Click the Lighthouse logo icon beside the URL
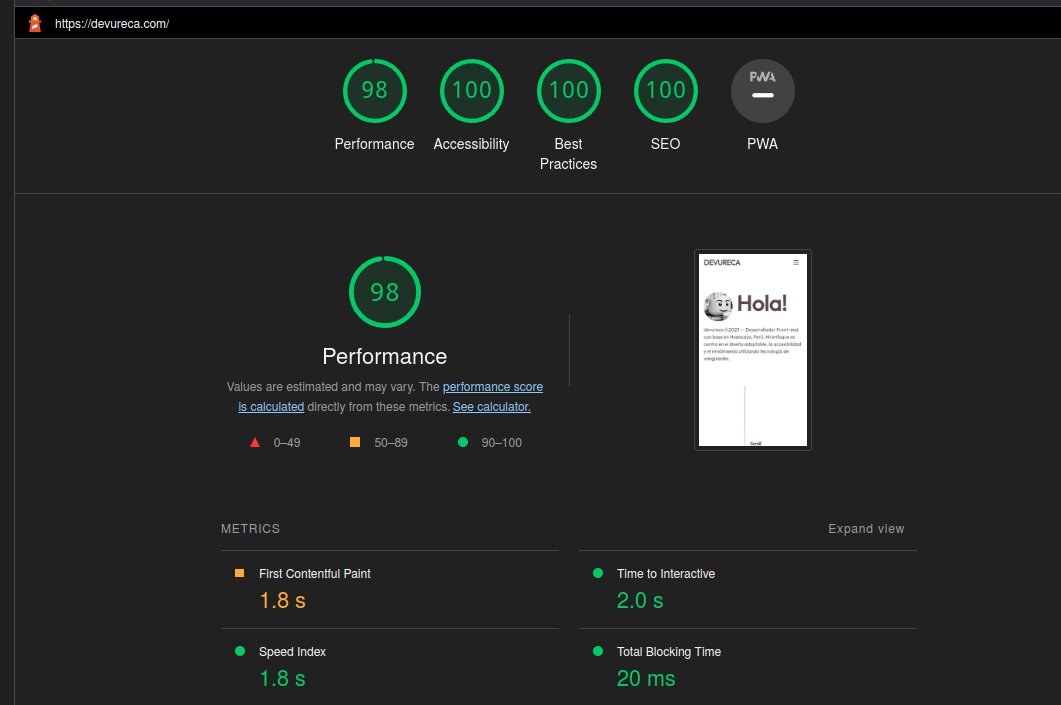Viewport: 1061px width, 705px height. tap(35, 23)
